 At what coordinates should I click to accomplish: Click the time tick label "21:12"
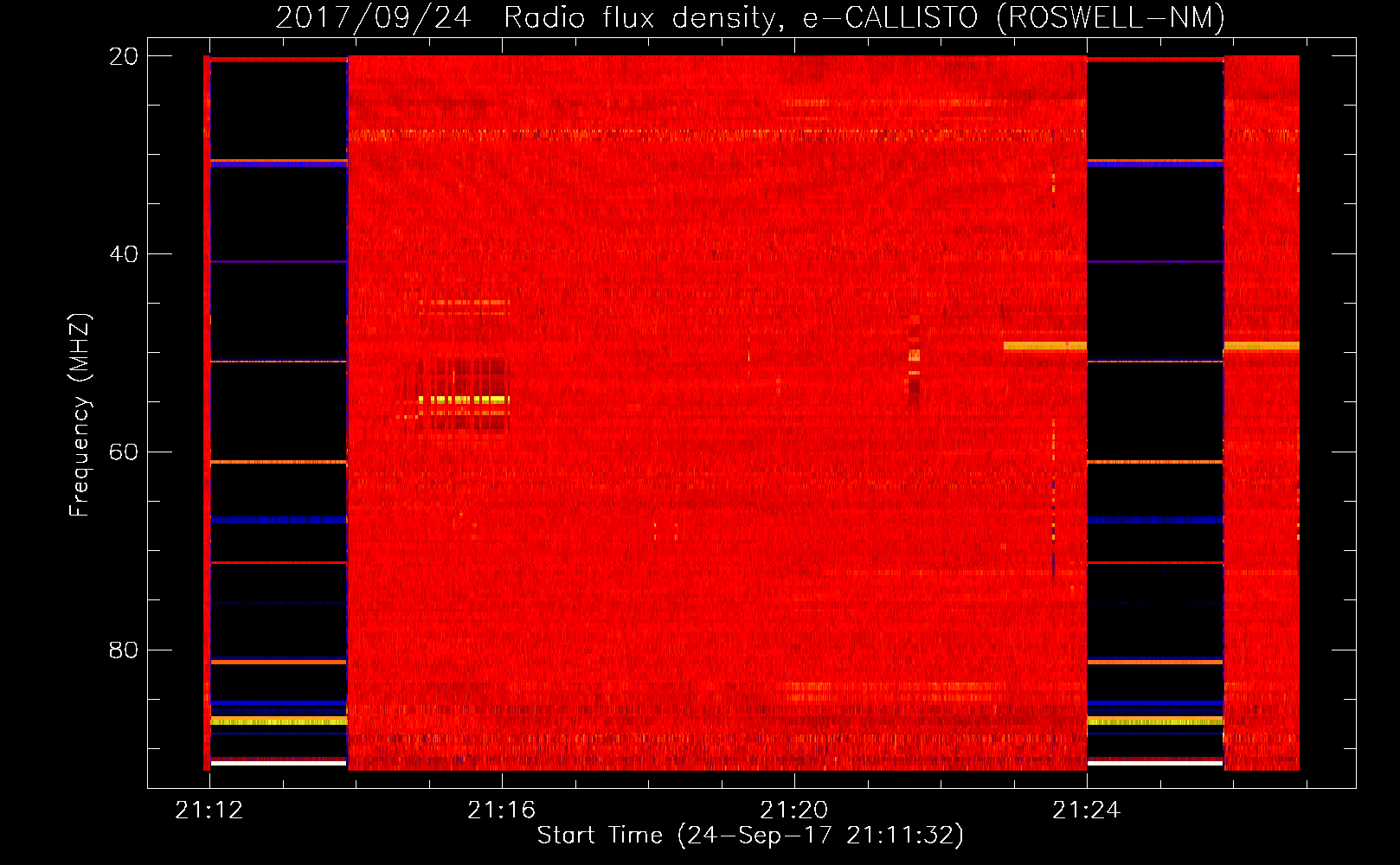click(x=209, y=811)
